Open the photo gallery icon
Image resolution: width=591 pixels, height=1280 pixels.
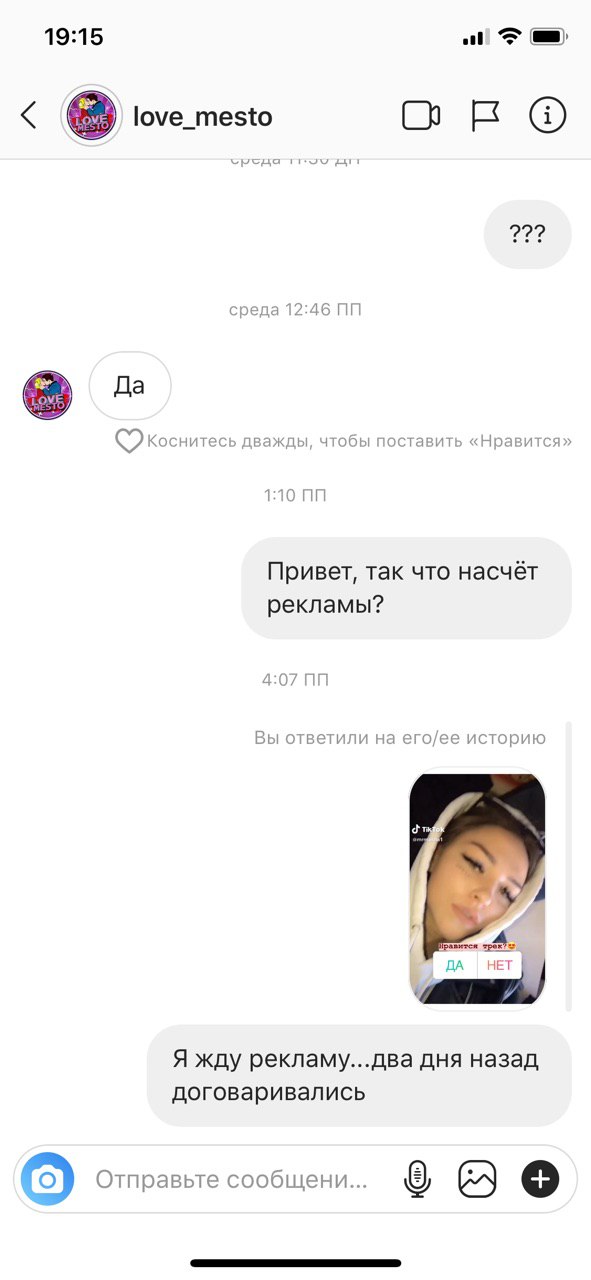477,1180
